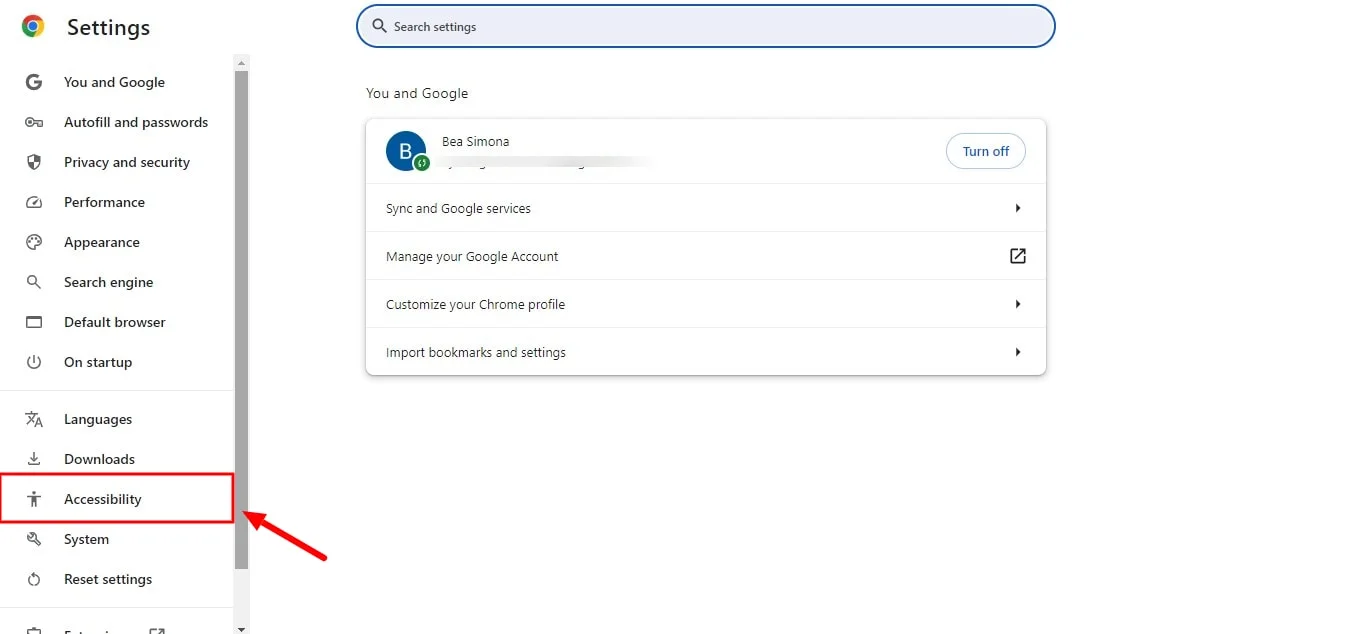Click the shield icon for Privacy and security
This screenshot has height=634, width=1366.
pyautogui.click(x=34, y=162)
